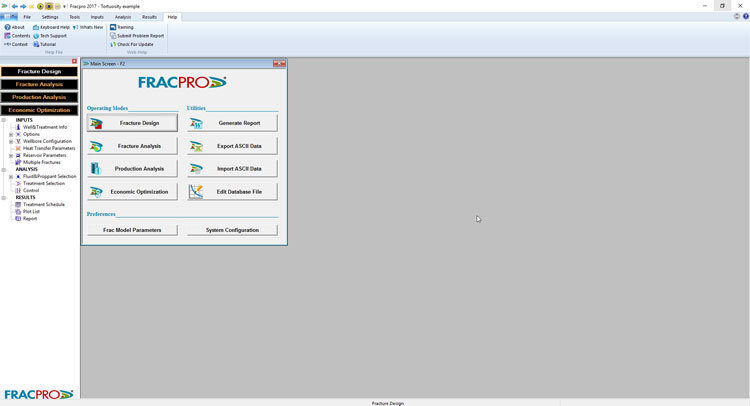Select Fracture Design mode in sidebar

[39, 71]
